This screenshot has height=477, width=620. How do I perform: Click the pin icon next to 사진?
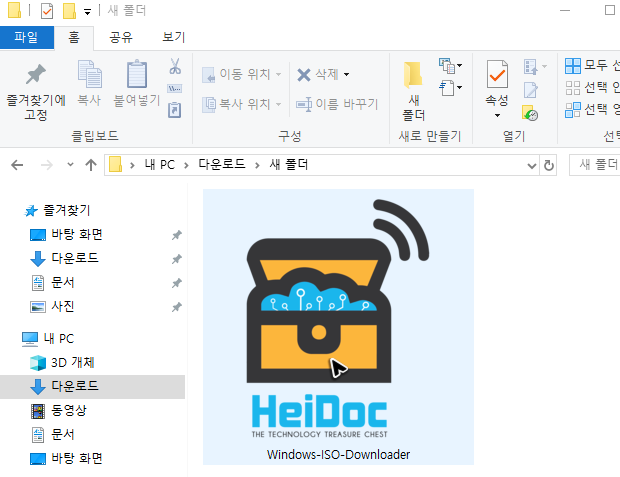(177, 307)
